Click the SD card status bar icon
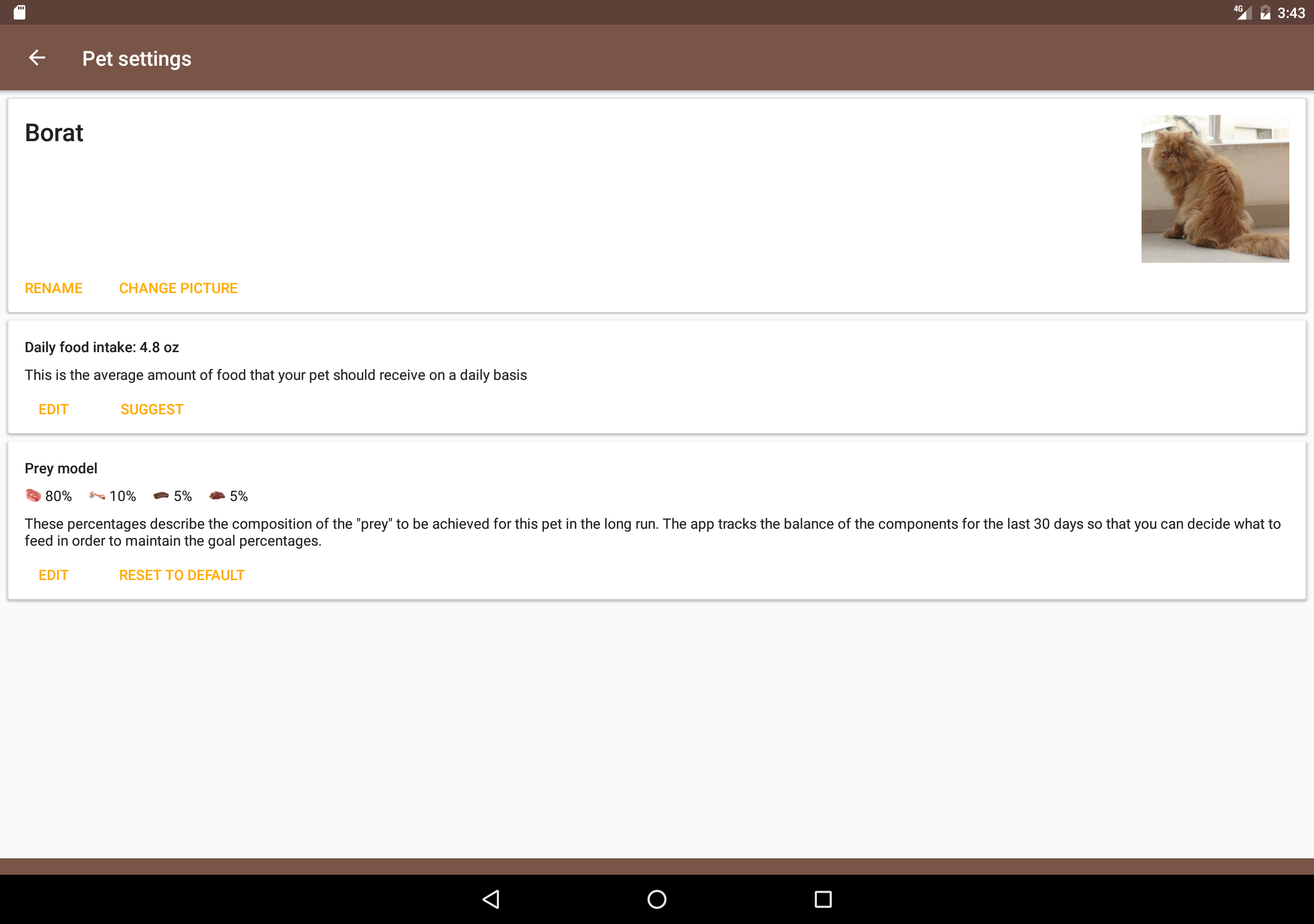1314x924 pixels. (20, 12)
